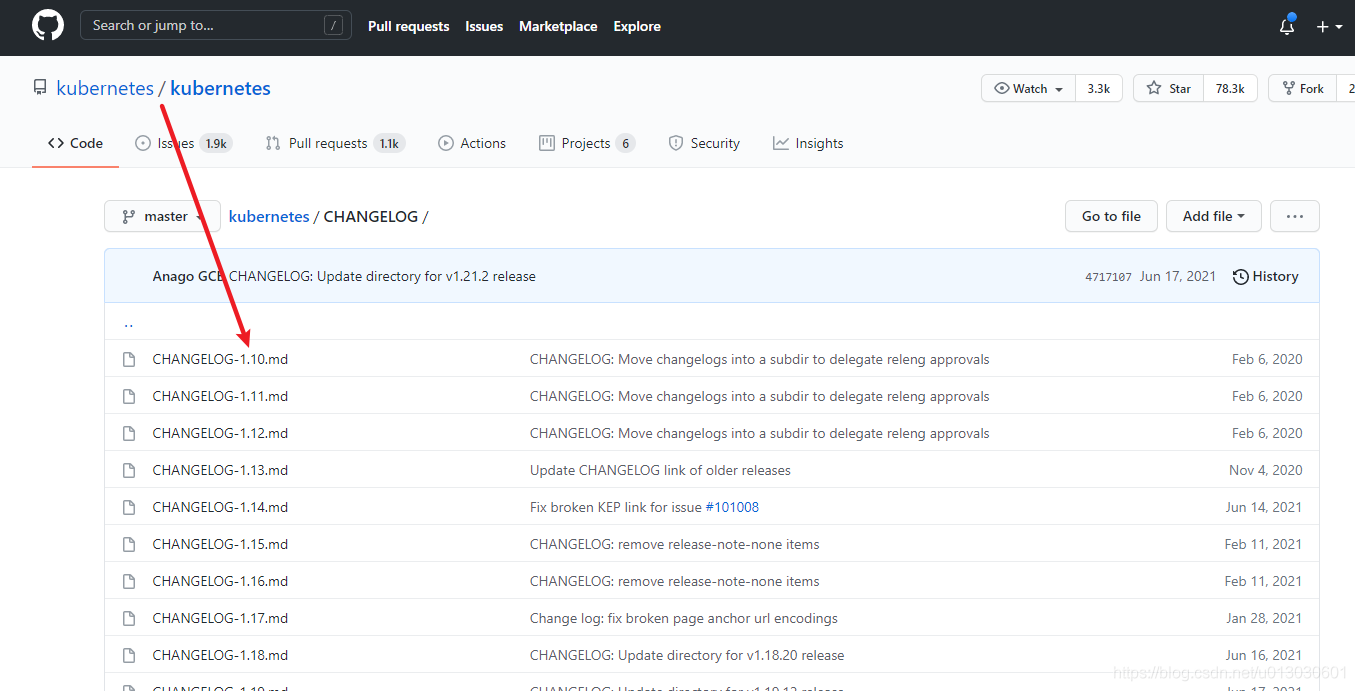
Task: Click the GitHub octocat logo
Action: pyautogui.click(x=47, y=25)
